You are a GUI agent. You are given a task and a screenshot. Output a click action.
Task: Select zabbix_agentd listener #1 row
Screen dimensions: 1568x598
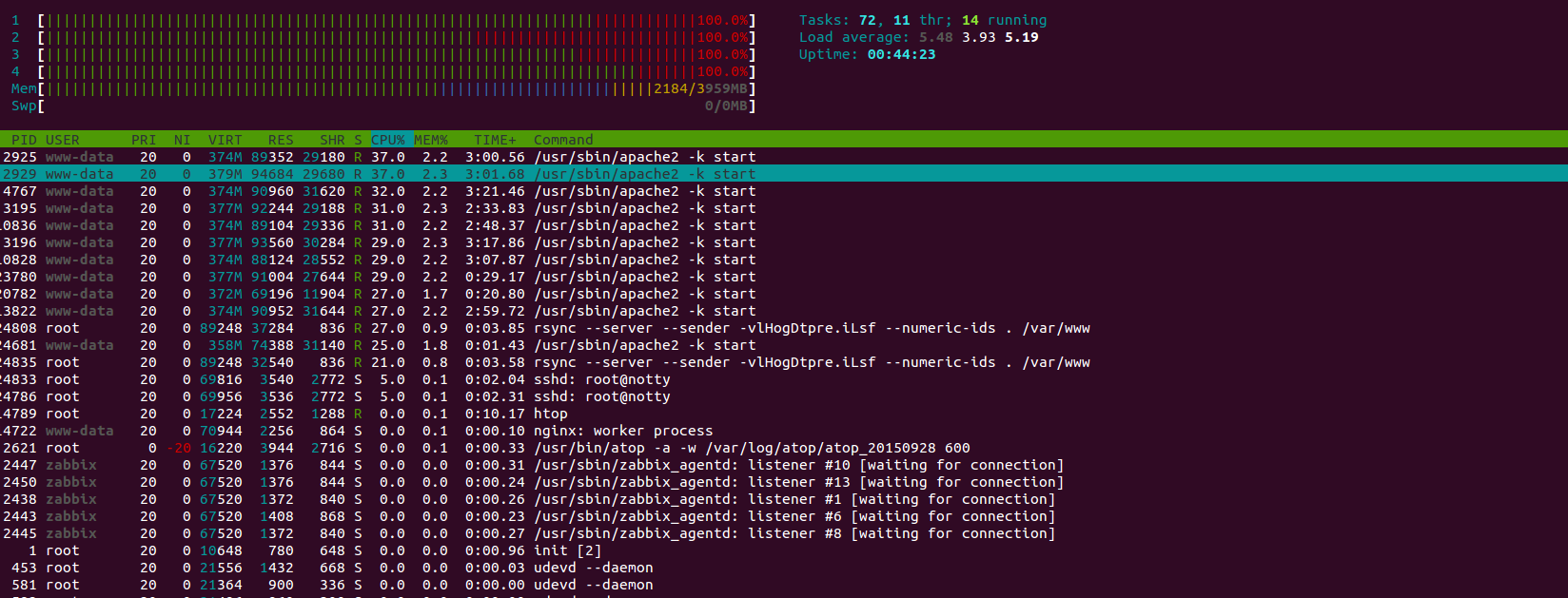(x=784, y=499)
